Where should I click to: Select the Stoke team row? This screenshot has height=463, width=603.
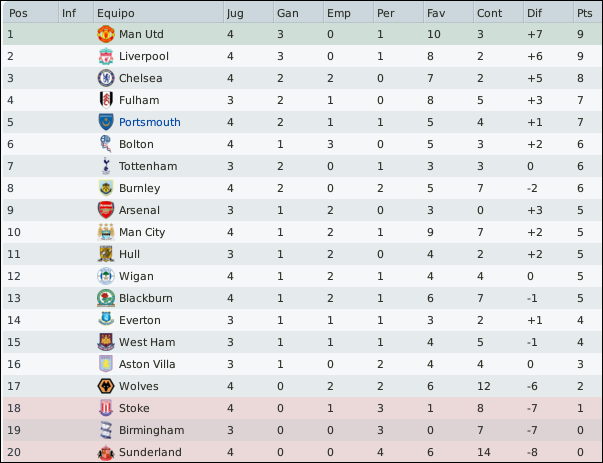pos(302,408)
